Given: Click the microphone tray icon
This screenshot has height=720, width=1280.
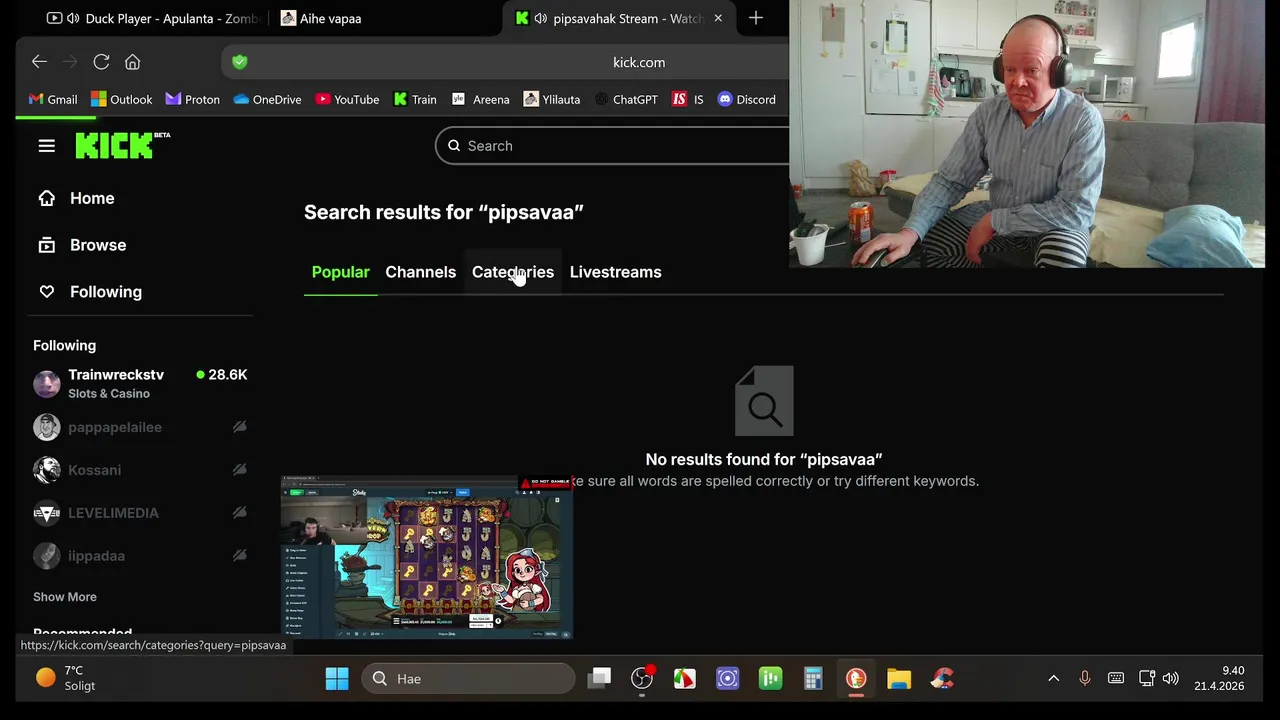Looking at the screenshot, I should [1085, 679].
